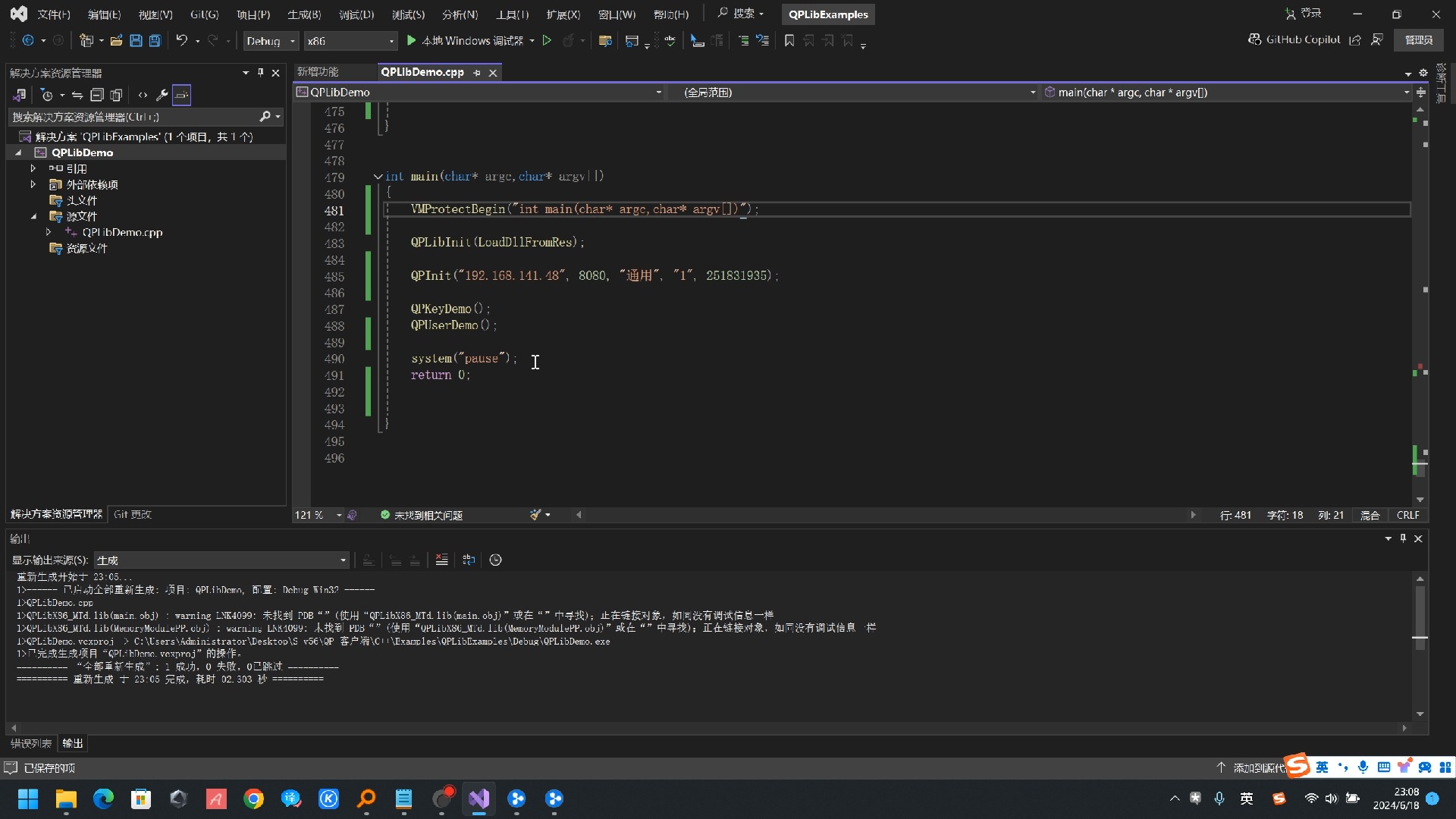Click the Clear All output icon
This screenshot has width=1456, height=819.
pos(442,560)
